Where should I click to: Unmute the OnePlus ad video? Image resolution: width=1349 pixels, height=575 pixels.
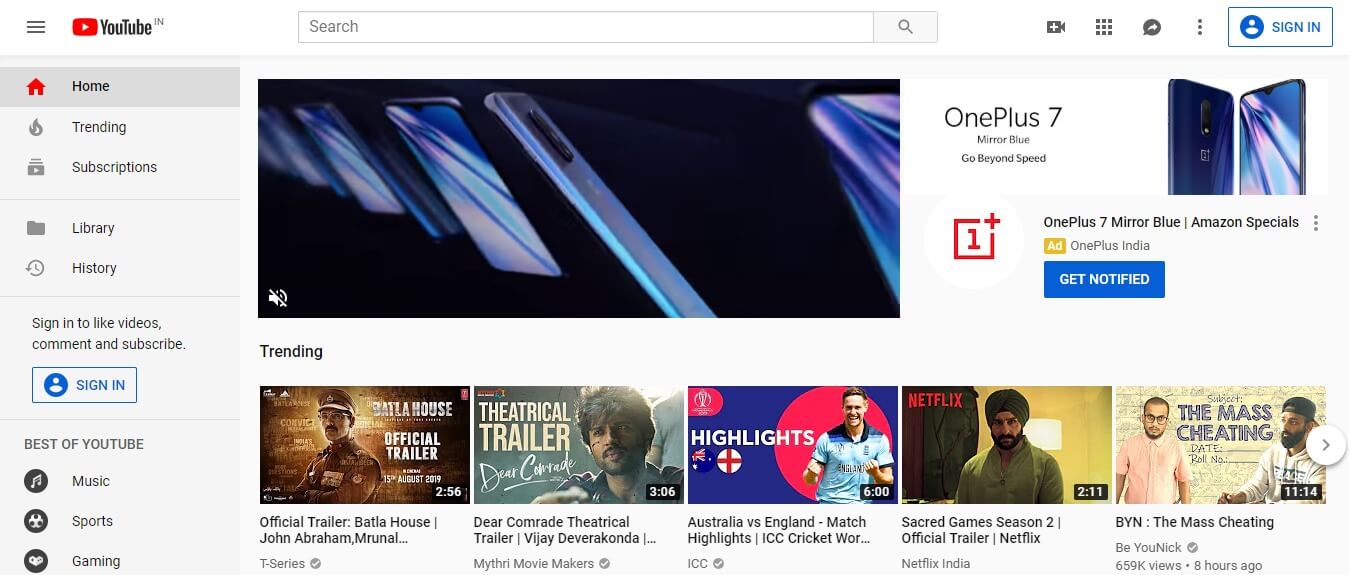[278, 297]
